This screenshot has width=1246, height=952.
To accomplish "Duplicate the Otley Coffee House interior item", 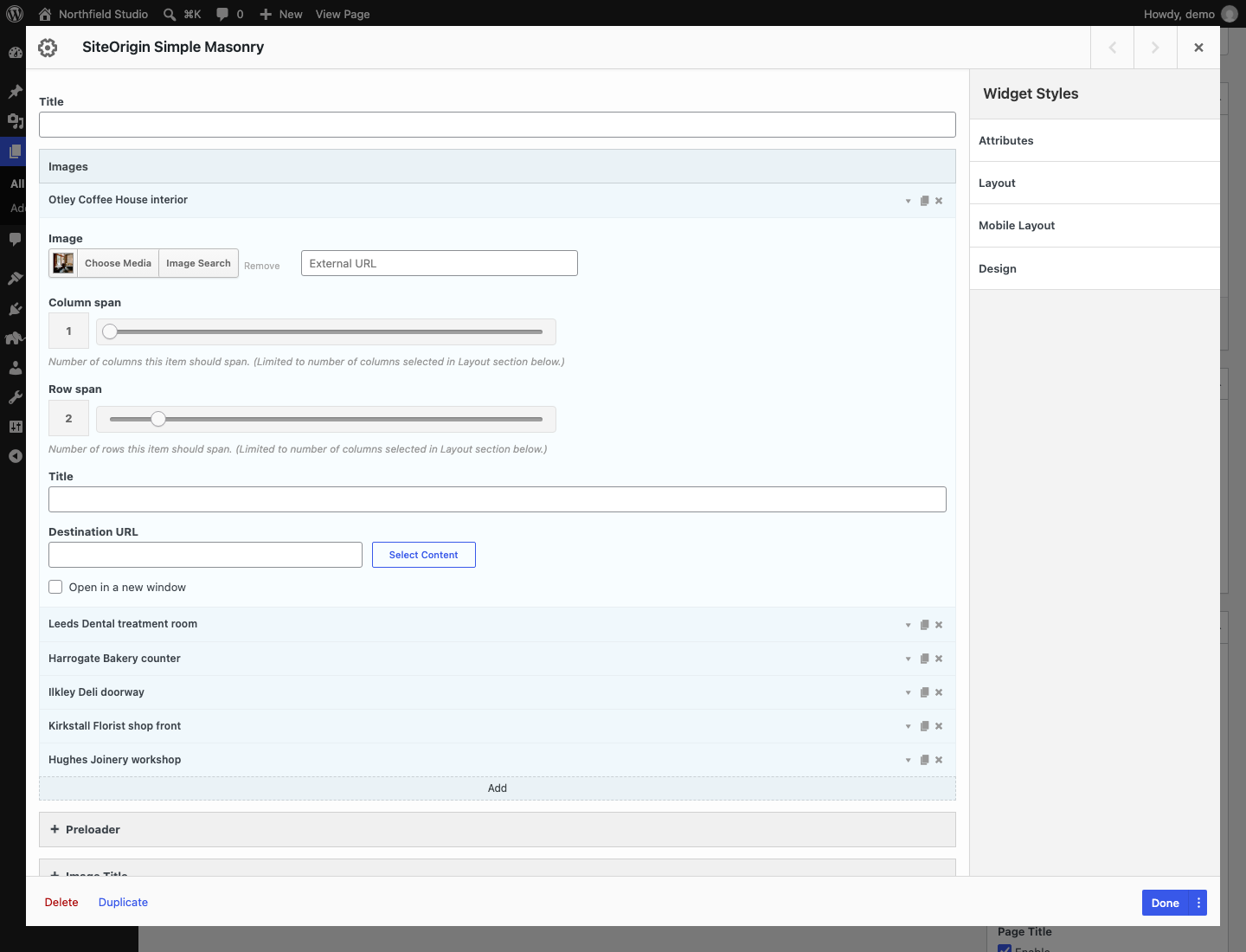I will coord(924,201).
